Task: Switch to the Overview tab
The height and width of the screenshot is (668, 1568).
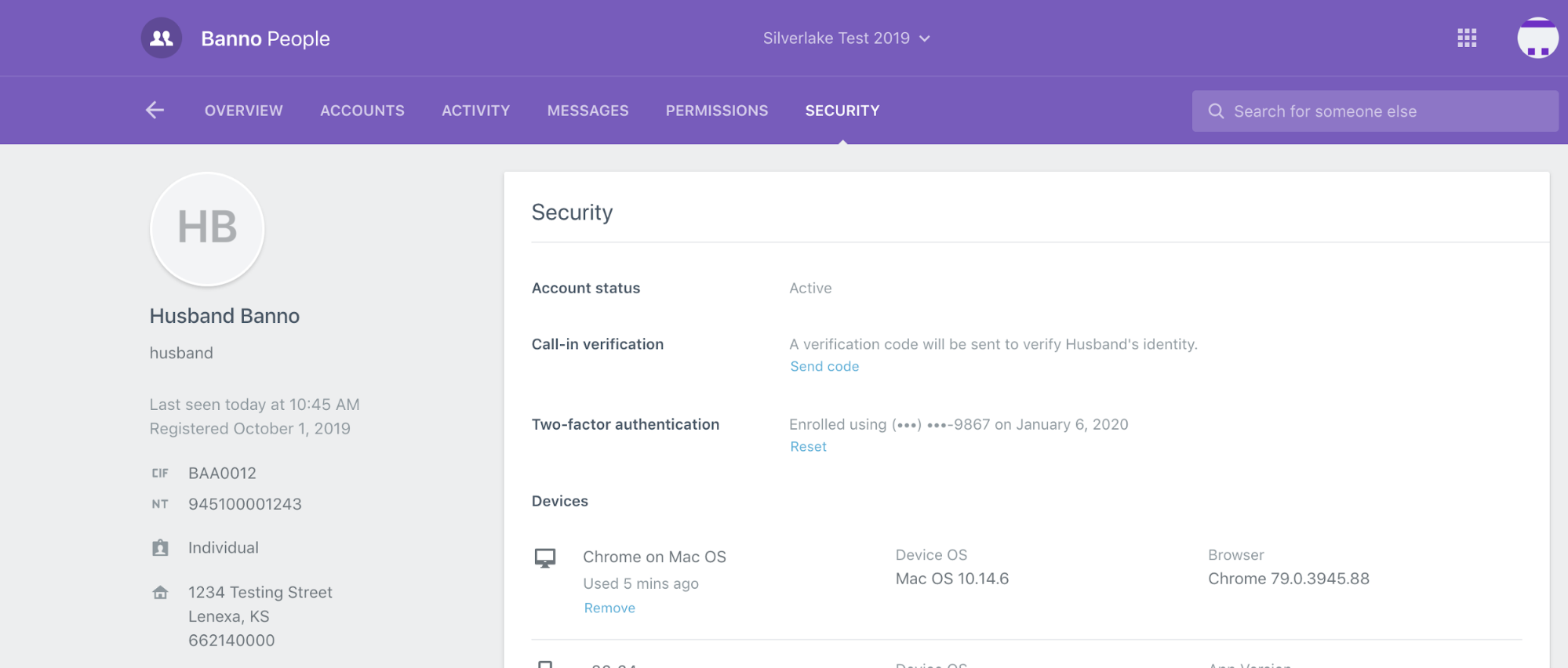Action: coord(244,111)
